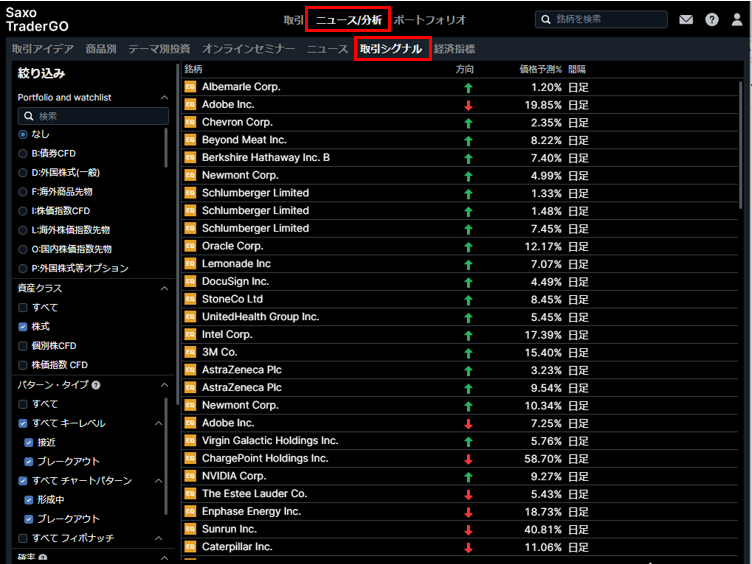Open the AstraZeneca Plc 3.23% signal
The width and height of the screenshot is (752, 564).
coord(460,370)
